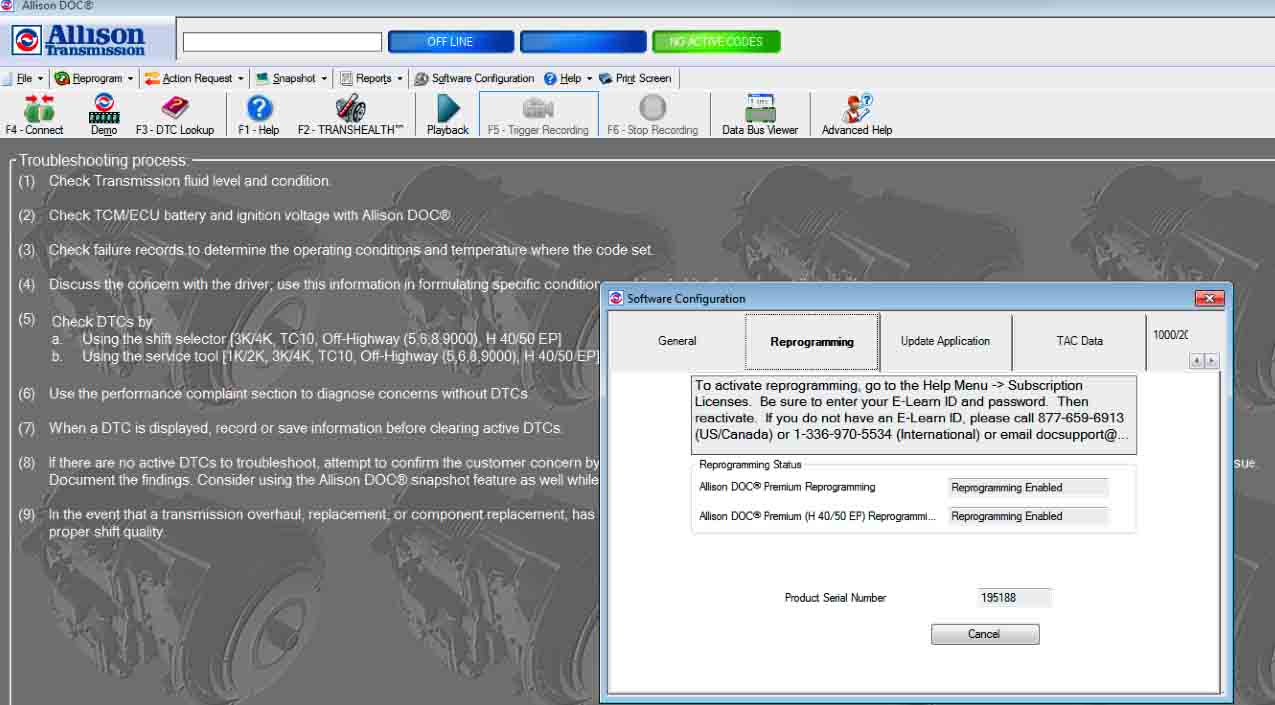The image size is (1275, 705).
Task: Click the NO ACTIVE CODES indicator
Action: point(716,42)
